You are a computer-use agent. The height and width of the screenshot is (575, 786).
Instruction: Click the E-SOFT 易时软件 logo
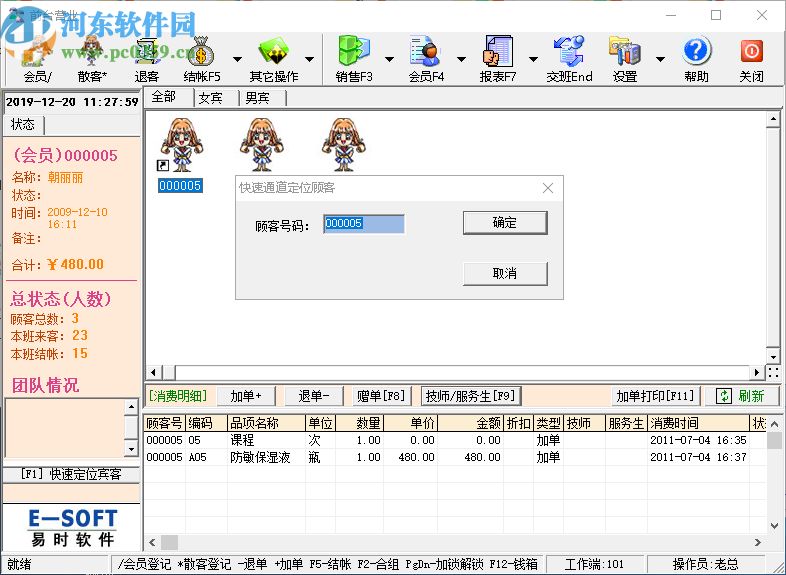coord(72,528)
